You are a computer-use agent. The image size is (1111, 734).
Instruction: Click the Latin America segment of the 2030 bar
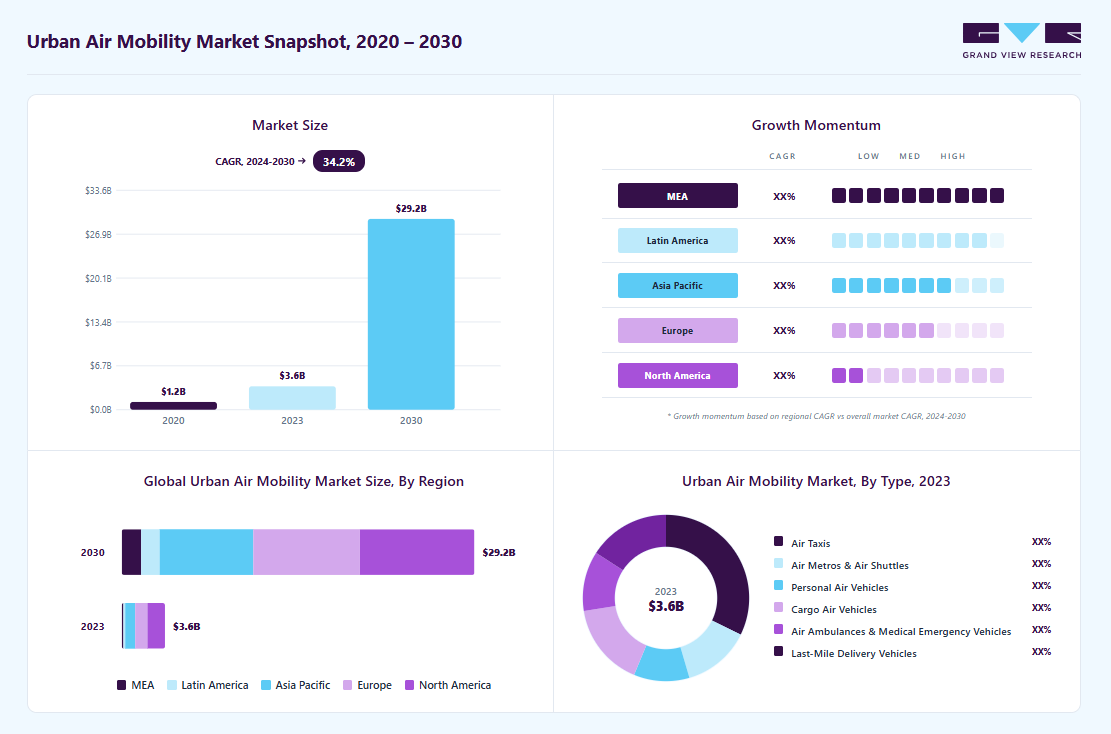point(150,552)
